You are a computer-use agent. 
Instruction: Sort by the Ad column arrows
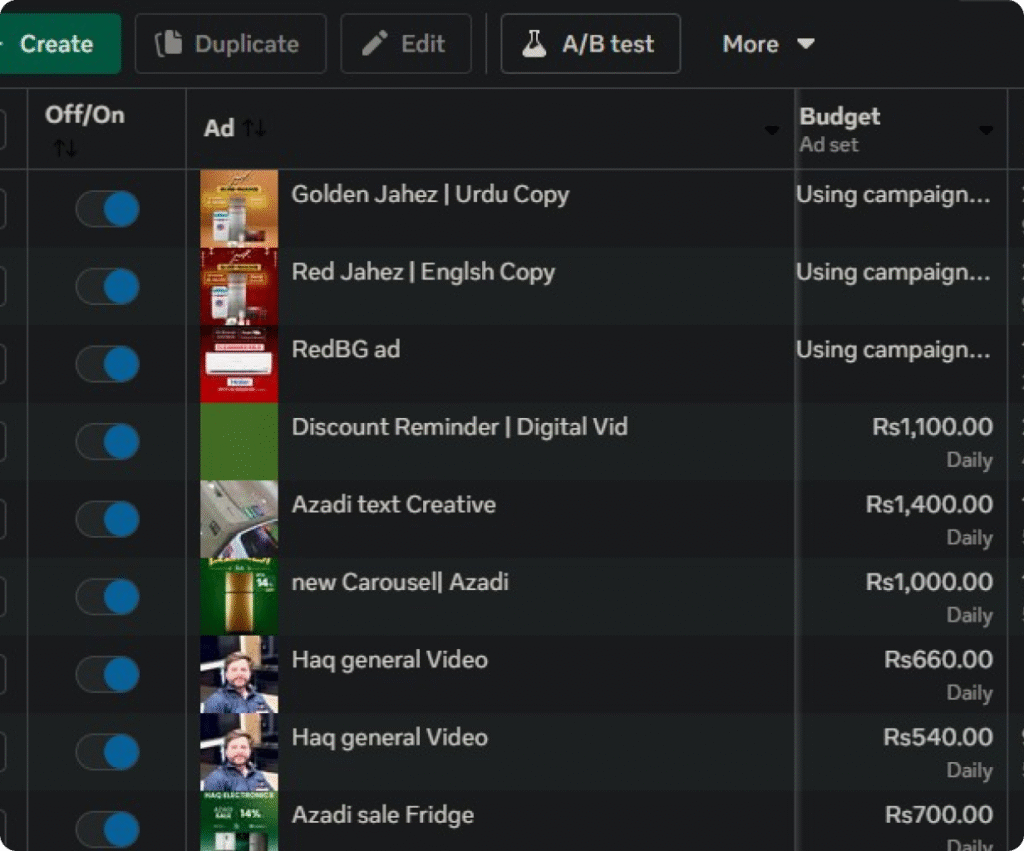pos(254,128)
